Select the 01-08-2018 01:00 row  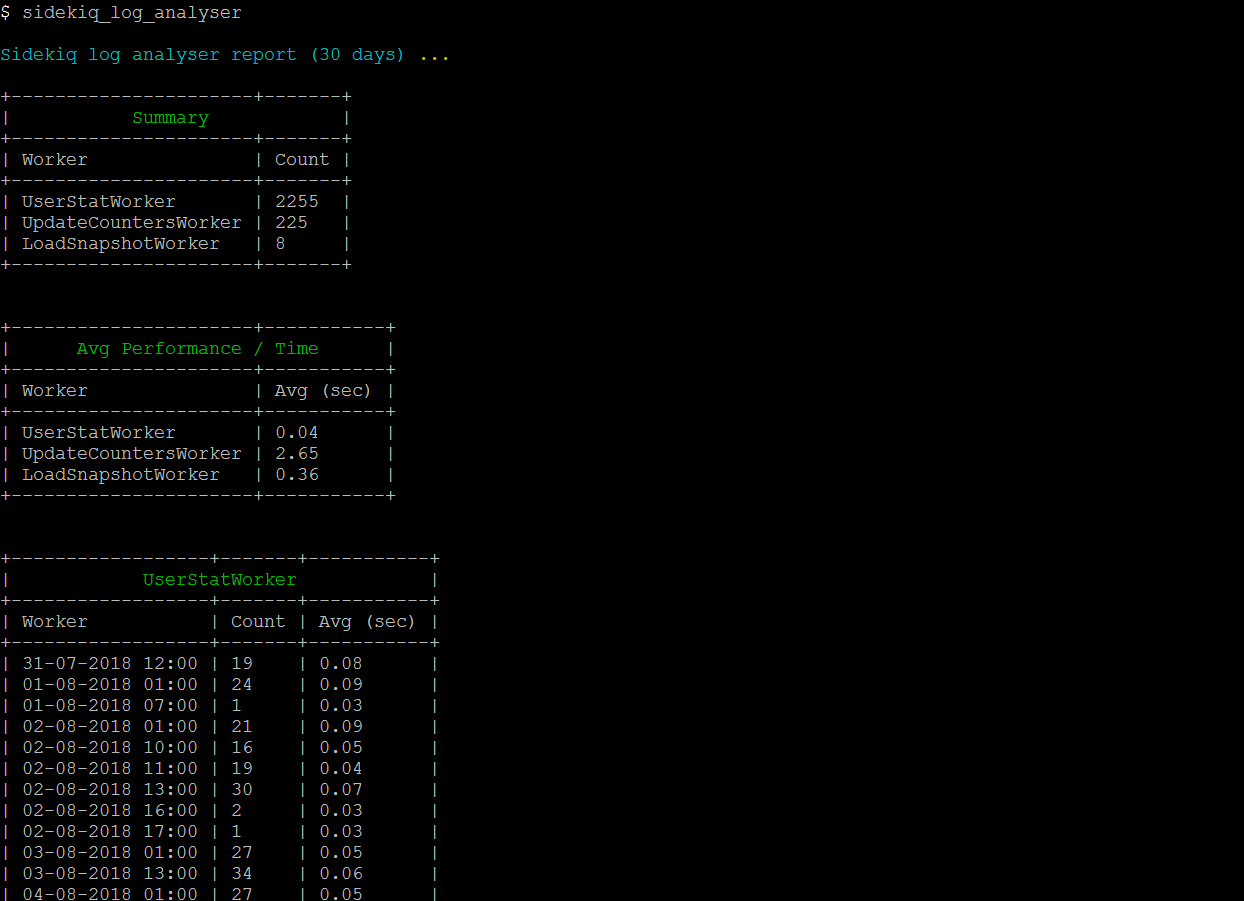(220, 685)
